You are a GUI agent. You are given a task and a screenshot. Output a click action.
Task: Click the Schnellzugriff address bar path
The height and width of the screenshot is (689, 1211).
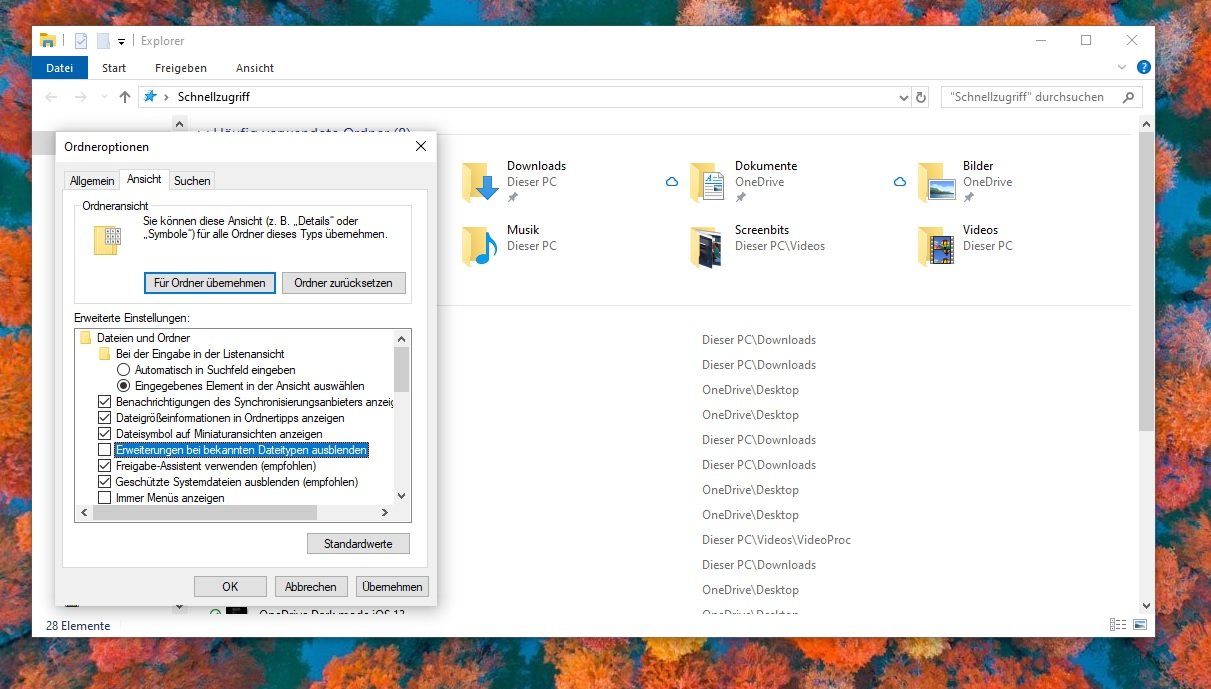(213, 97)
